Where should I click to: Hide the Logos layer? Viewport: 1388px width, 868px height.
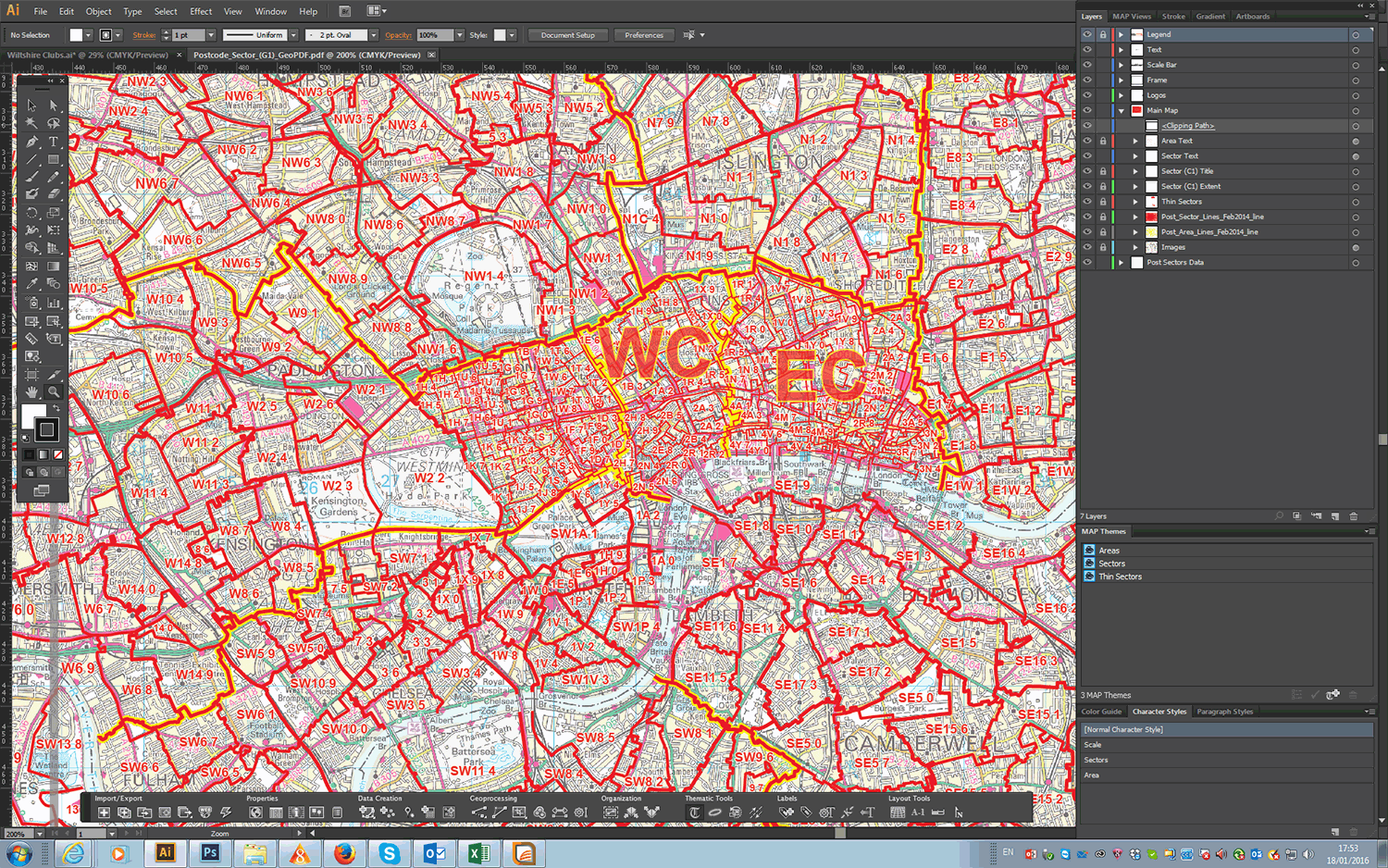pos(1087,95)
